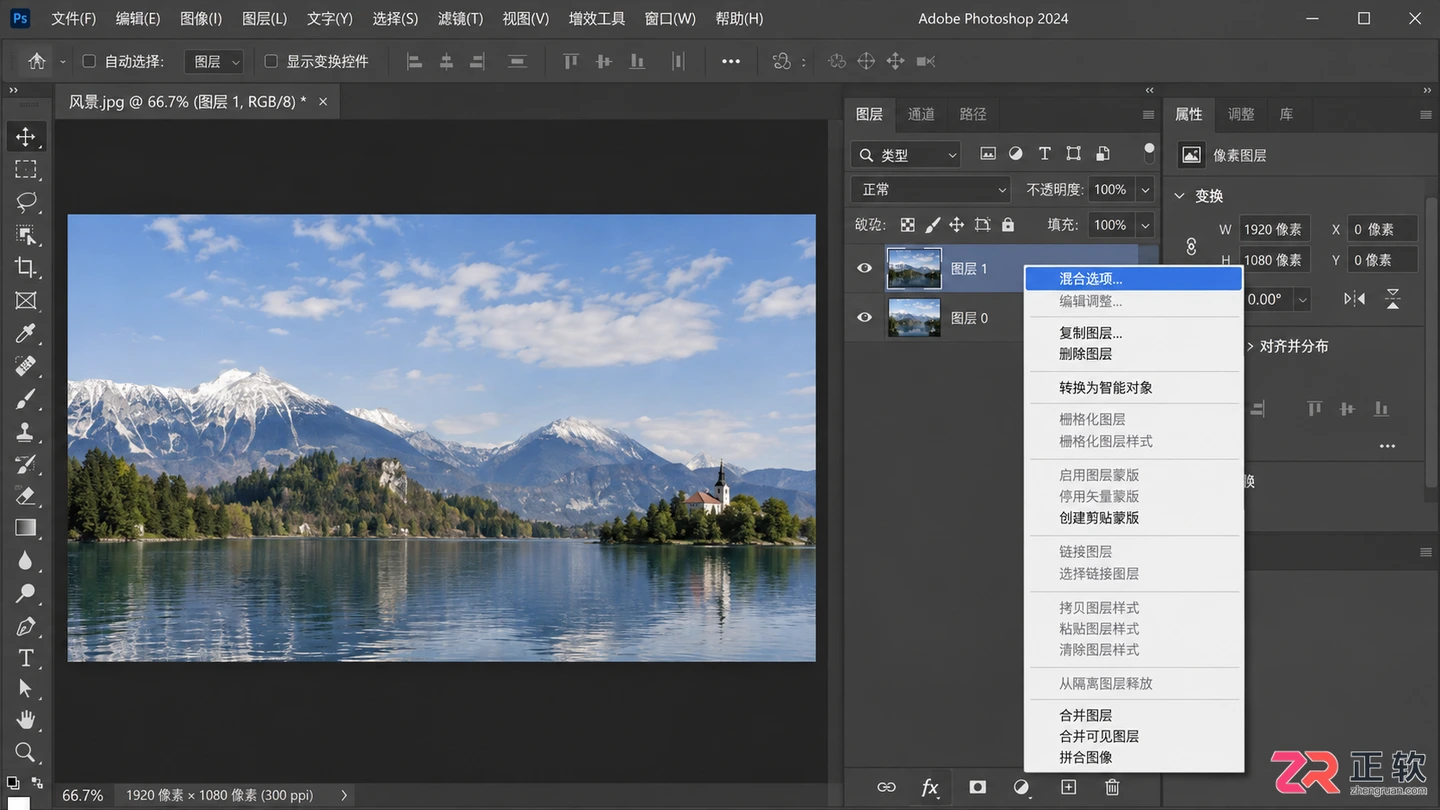This screenshot has height=810, width=1440.
Task: Choose the Horizontal Type tool in the toolbar
Action: coord(26,658)
